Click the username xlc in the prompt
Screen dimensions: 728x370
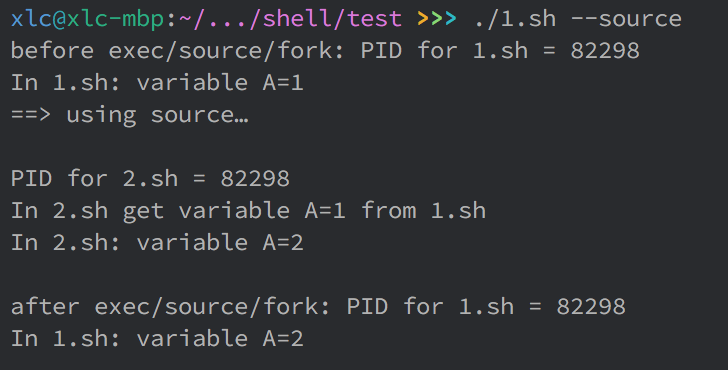31,19
